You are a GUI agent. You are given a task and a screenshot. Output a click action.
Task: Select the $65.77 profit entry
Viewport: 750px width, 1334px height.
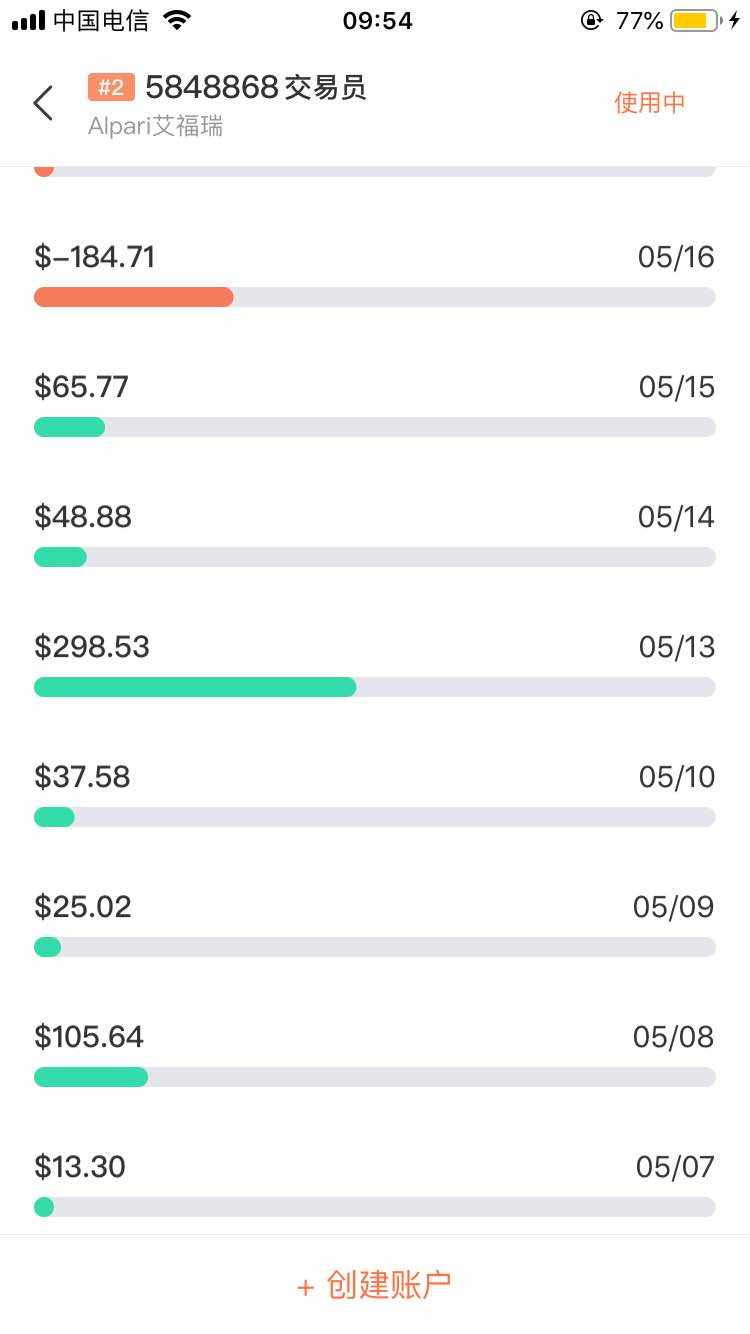coord(82,387)
